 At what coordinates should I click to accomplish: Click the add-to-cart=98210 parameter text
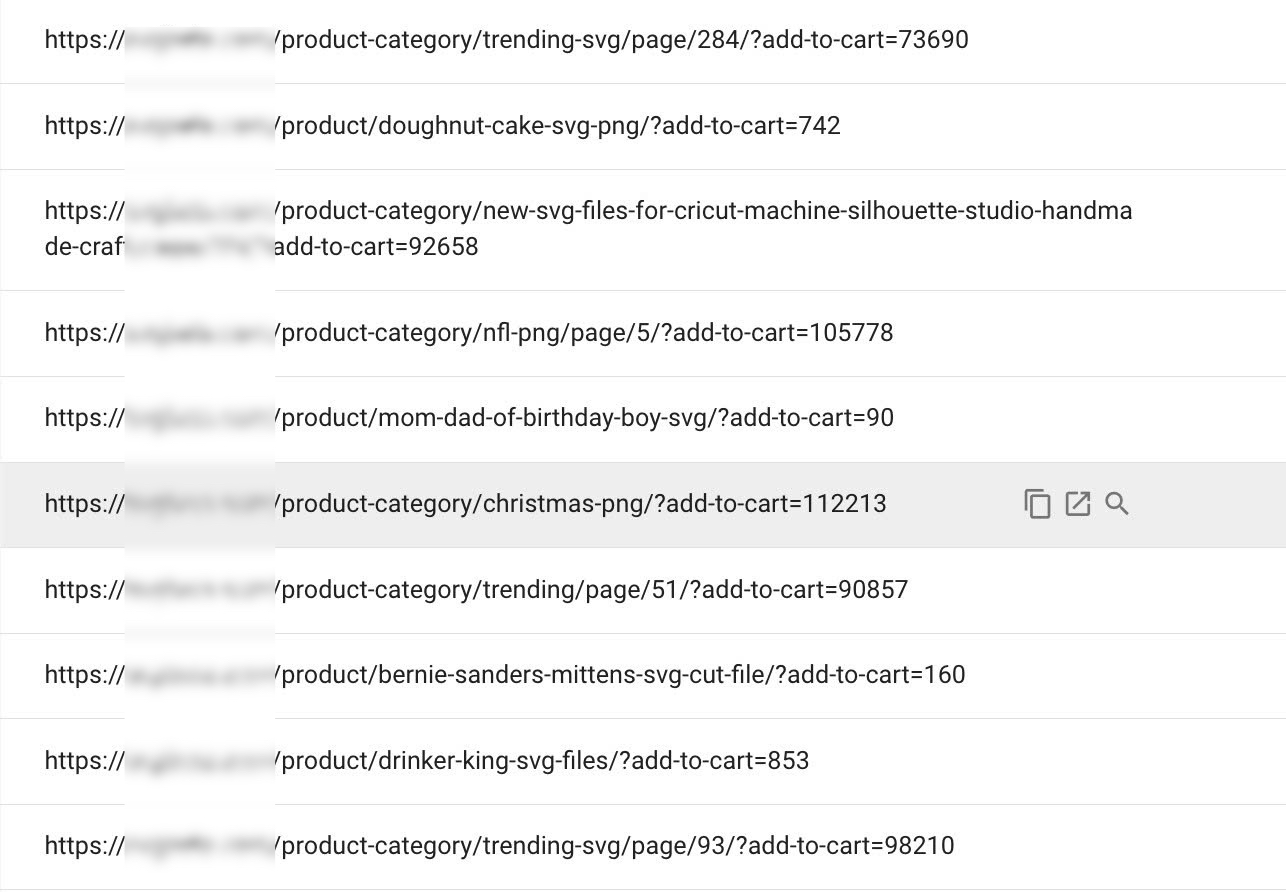(850, 847)
